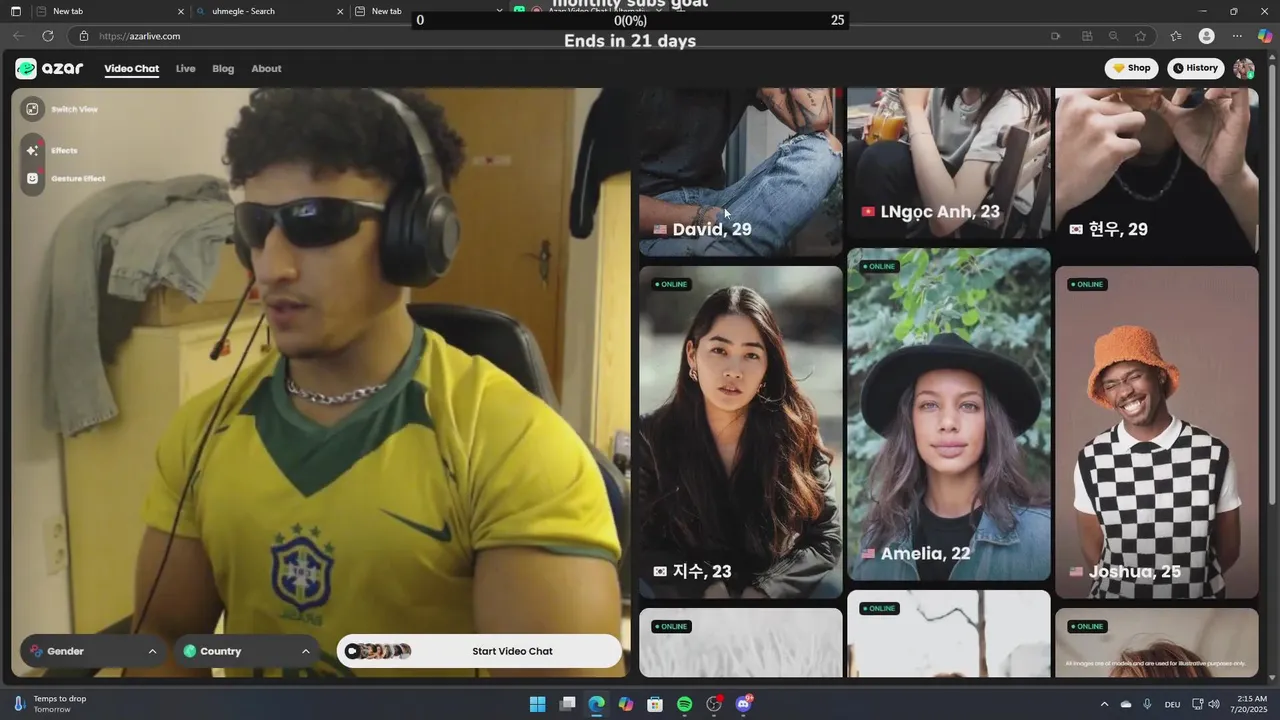Open OBS Studio from the taskbar

tap(714, 704)
